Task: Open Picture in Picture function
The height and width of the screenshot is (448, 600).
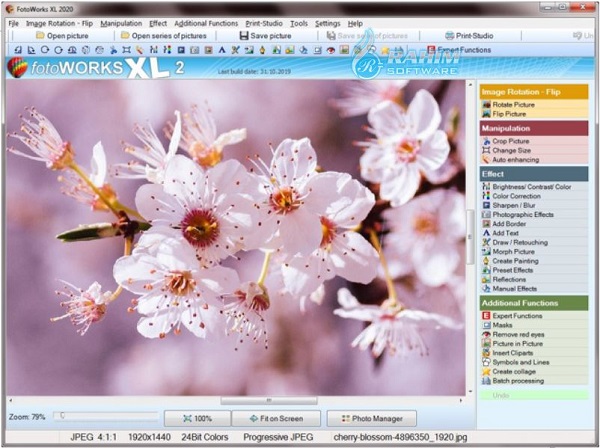Action: pos(534,344)
